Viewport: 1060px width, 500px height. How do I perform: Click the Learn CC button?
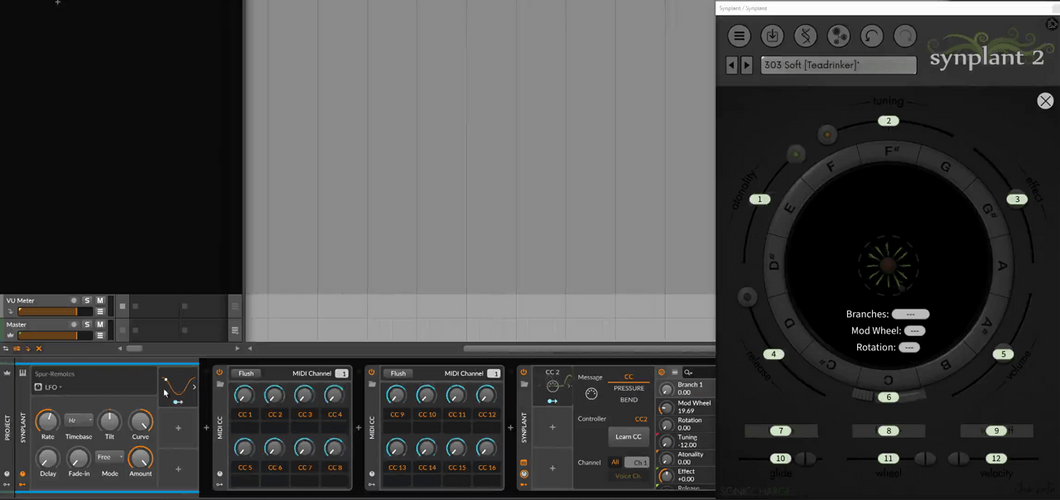pos(629,436)
